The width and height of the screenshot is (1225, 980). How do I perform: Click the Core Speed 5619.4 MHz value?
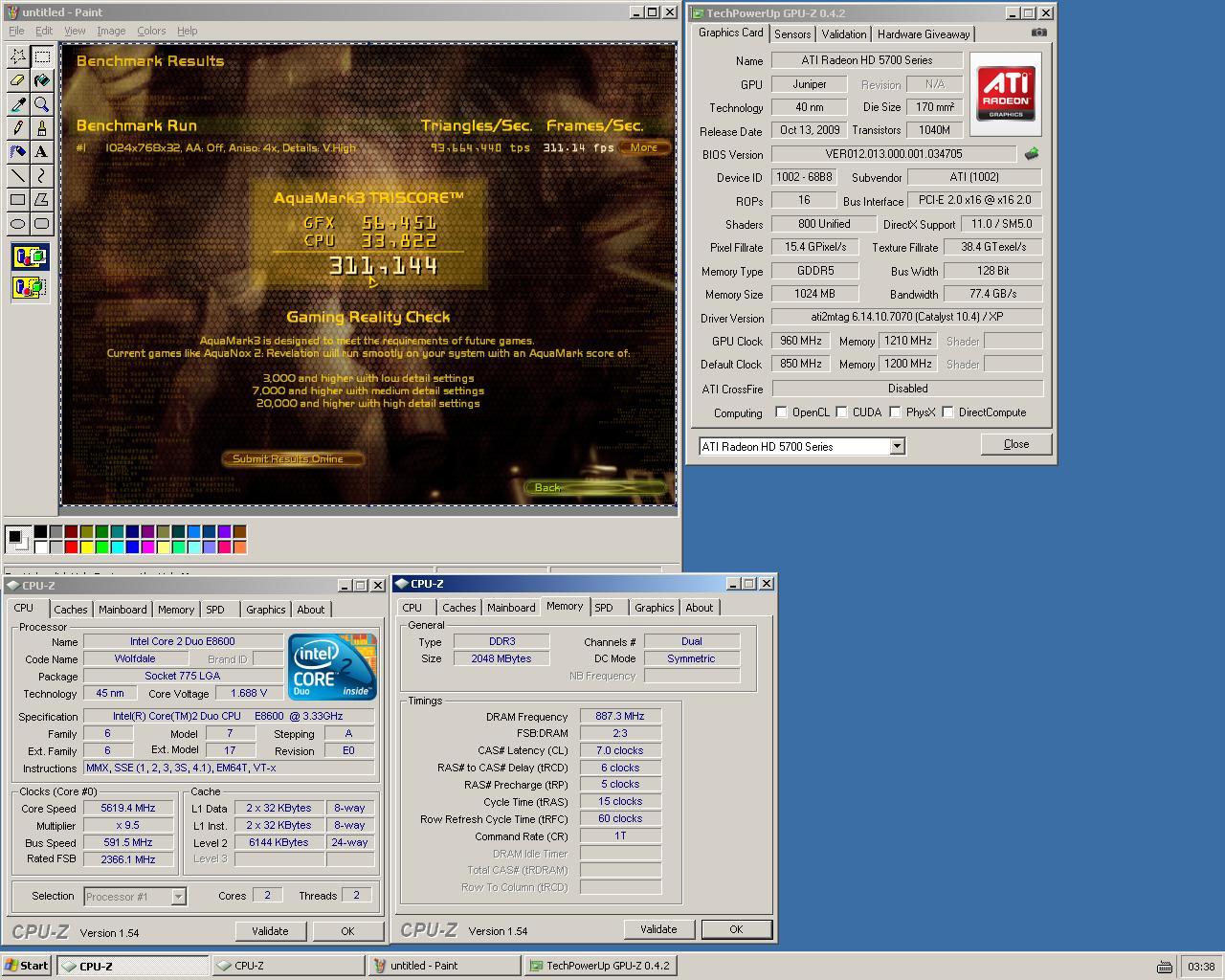(128, 809)
